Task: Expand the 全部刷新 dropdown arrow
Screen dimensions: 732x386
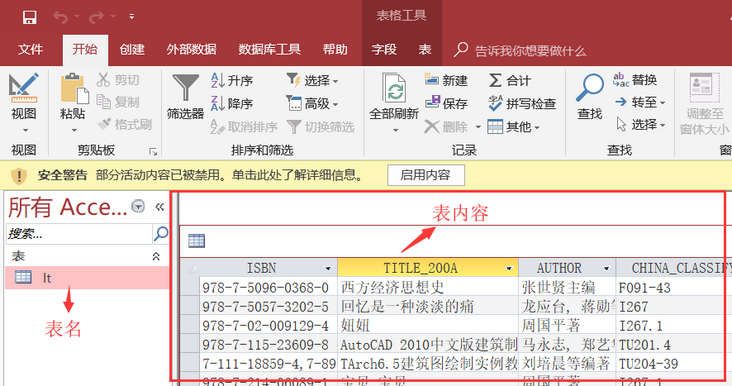Action: click(x=395, y=130)
